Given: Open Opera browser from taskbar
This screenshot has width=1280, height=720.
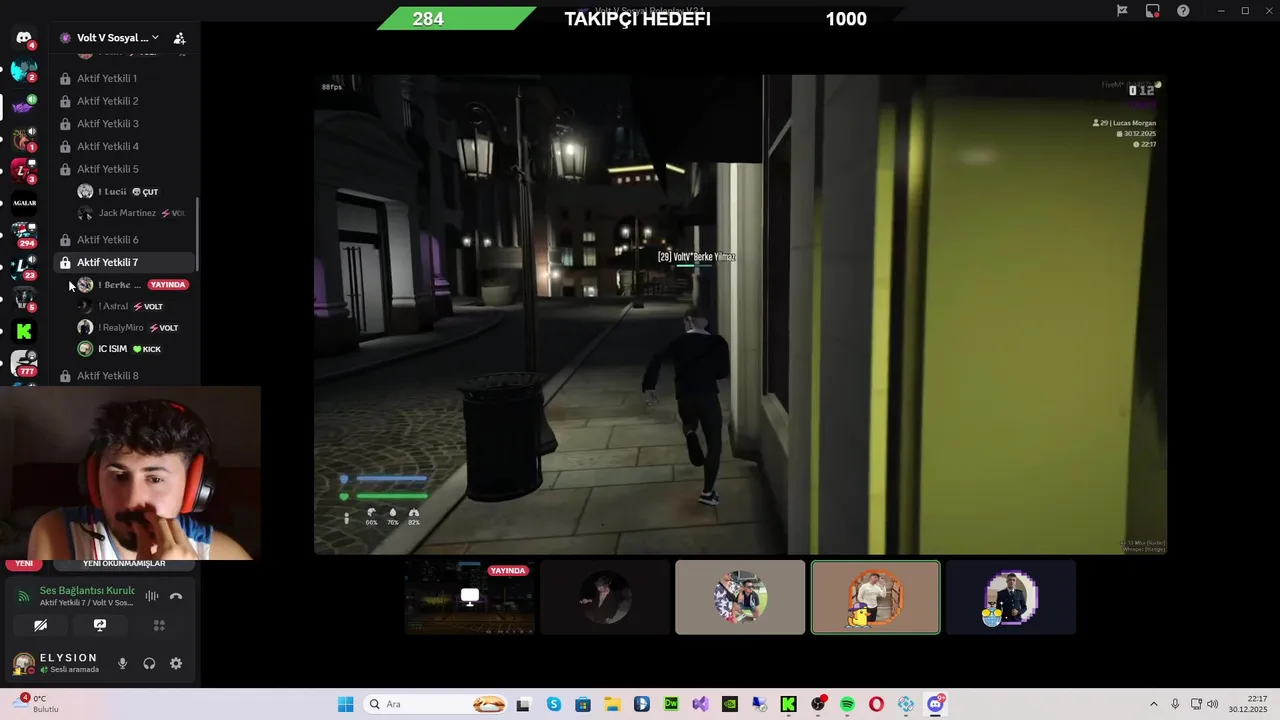Looking at the screenshot, I should (x=877, y=704).
